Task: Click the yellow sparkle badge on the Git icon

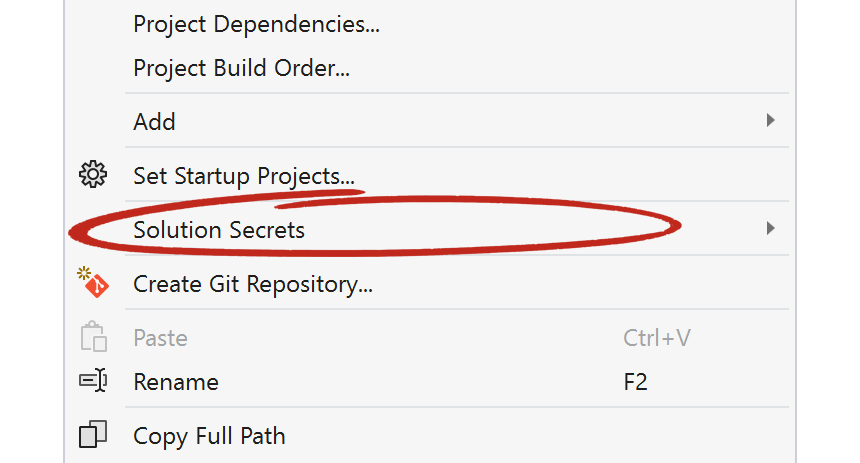Action: click(x=83, y=273)
